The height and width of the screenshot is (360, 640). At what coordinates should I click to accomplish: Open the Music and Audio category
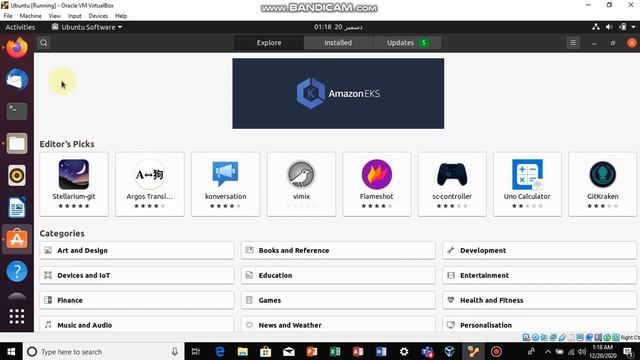tap(137, 324)
